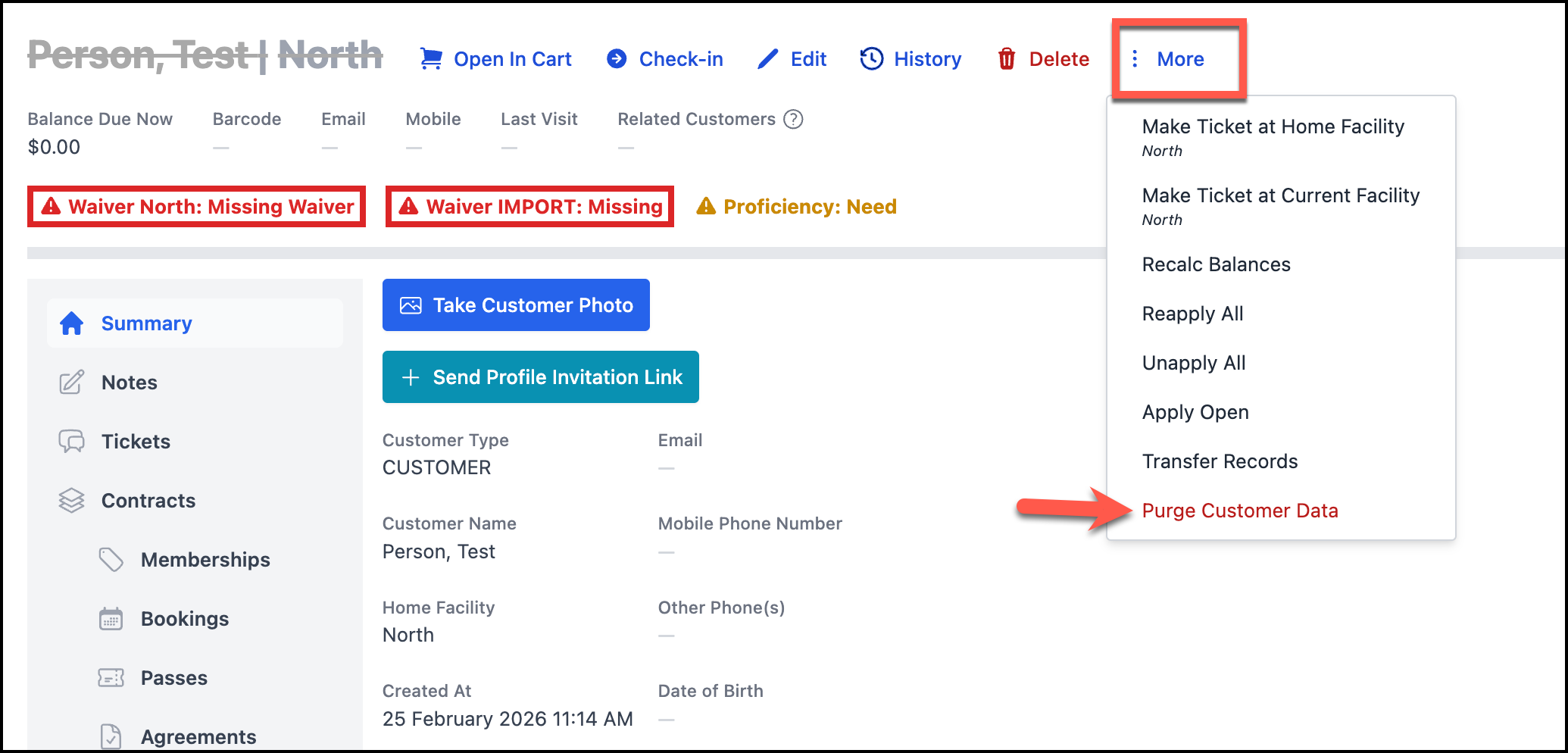Click the red trash Delete icon

[x=1007, y=59]
